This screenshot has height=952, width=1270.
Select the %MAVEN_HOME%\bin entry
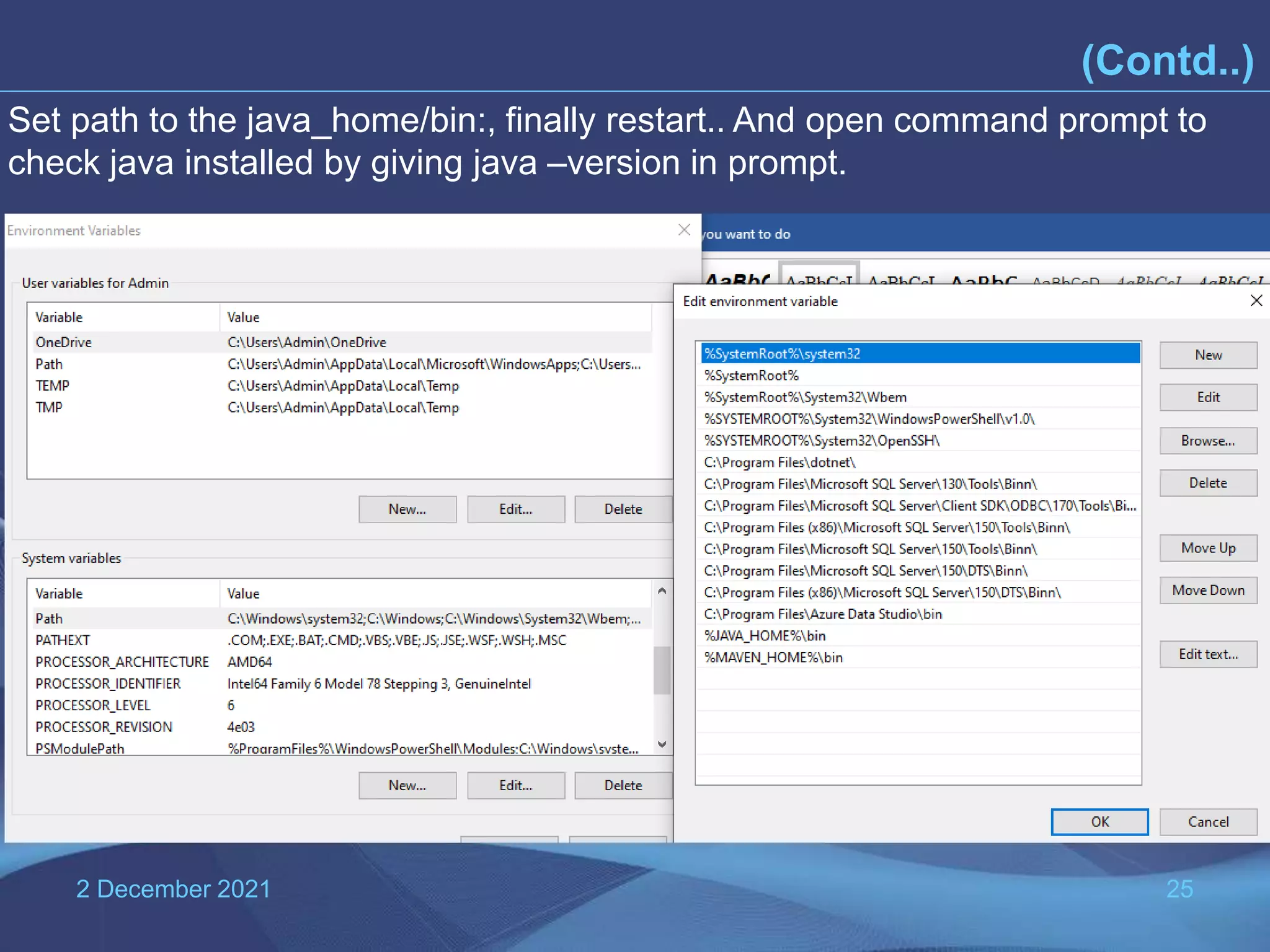click(x=920, y=658)
